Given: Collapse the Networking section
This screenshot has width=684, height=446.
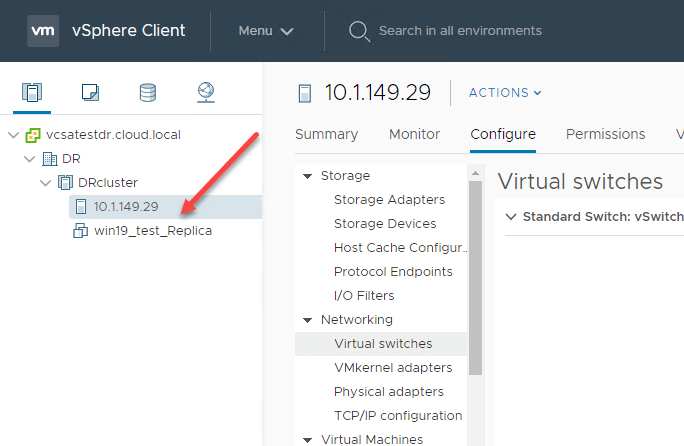Looking at the screenshot, I should tap(308, 320).
